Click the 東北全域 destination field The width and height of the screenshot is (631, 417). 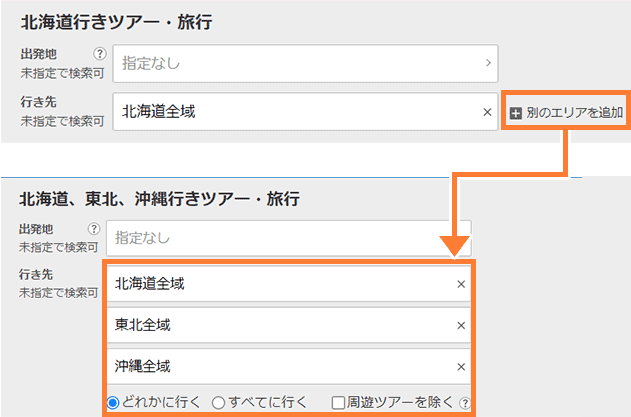pyautogui.click(x=280, y=325)
